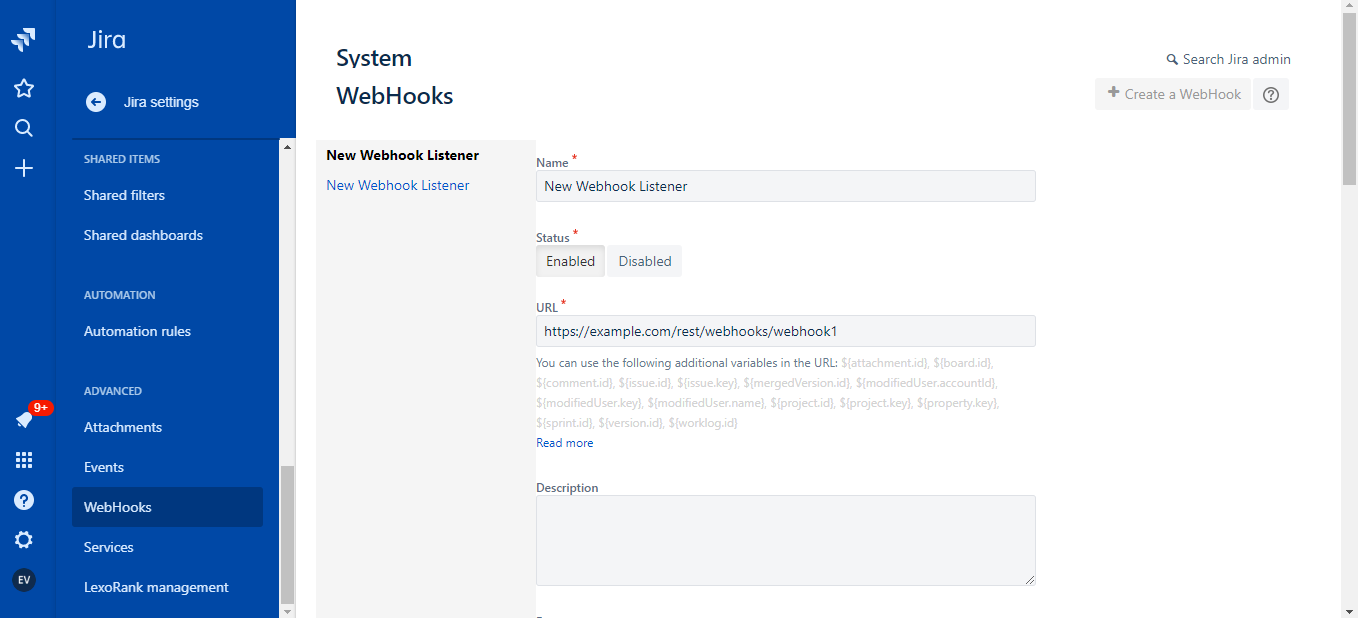The height and width of the screenshot is (618, 1358).
Task: Open the settings gear icon
Action: coord(24,540)
